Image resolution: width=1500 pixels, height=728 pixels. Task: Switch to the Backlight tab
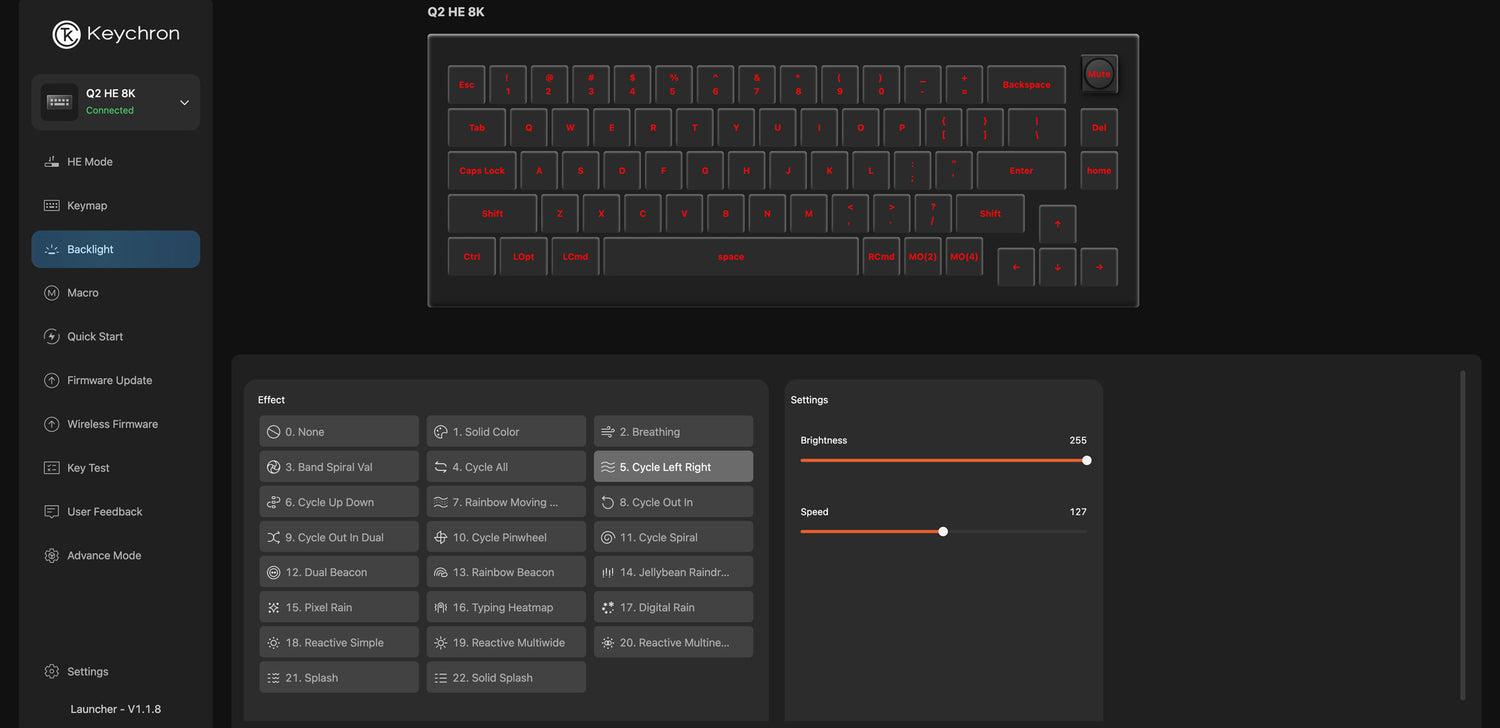click(x=115, y=250)
